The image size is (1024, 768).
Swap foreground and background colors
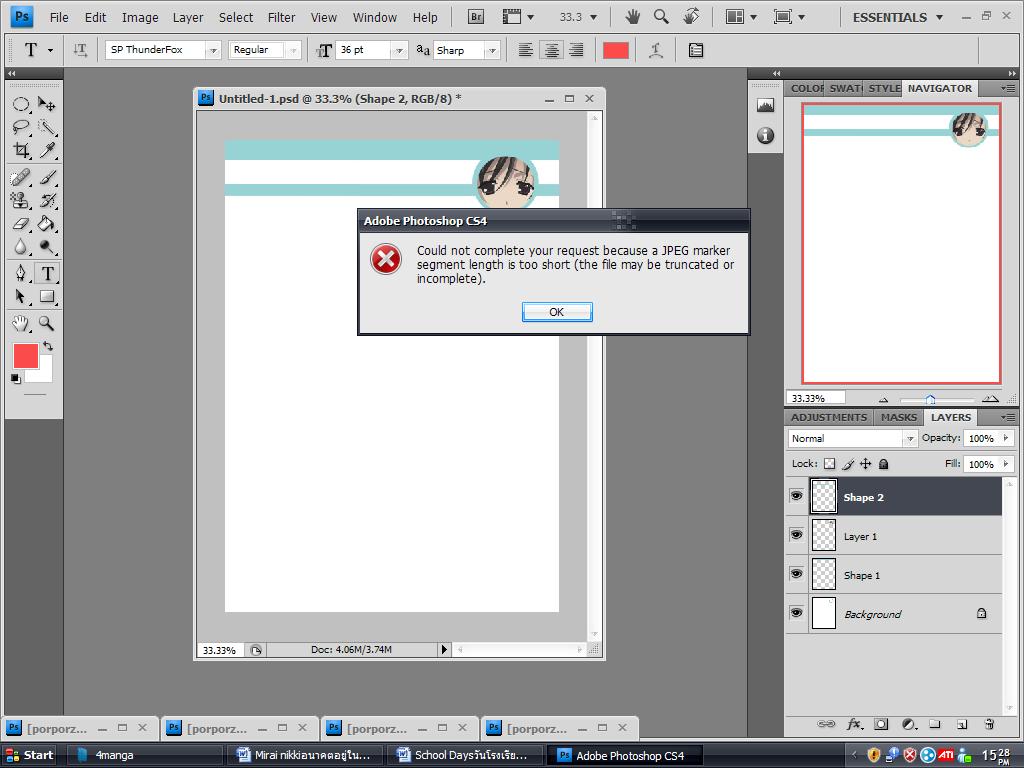click(x=48, y=345)
